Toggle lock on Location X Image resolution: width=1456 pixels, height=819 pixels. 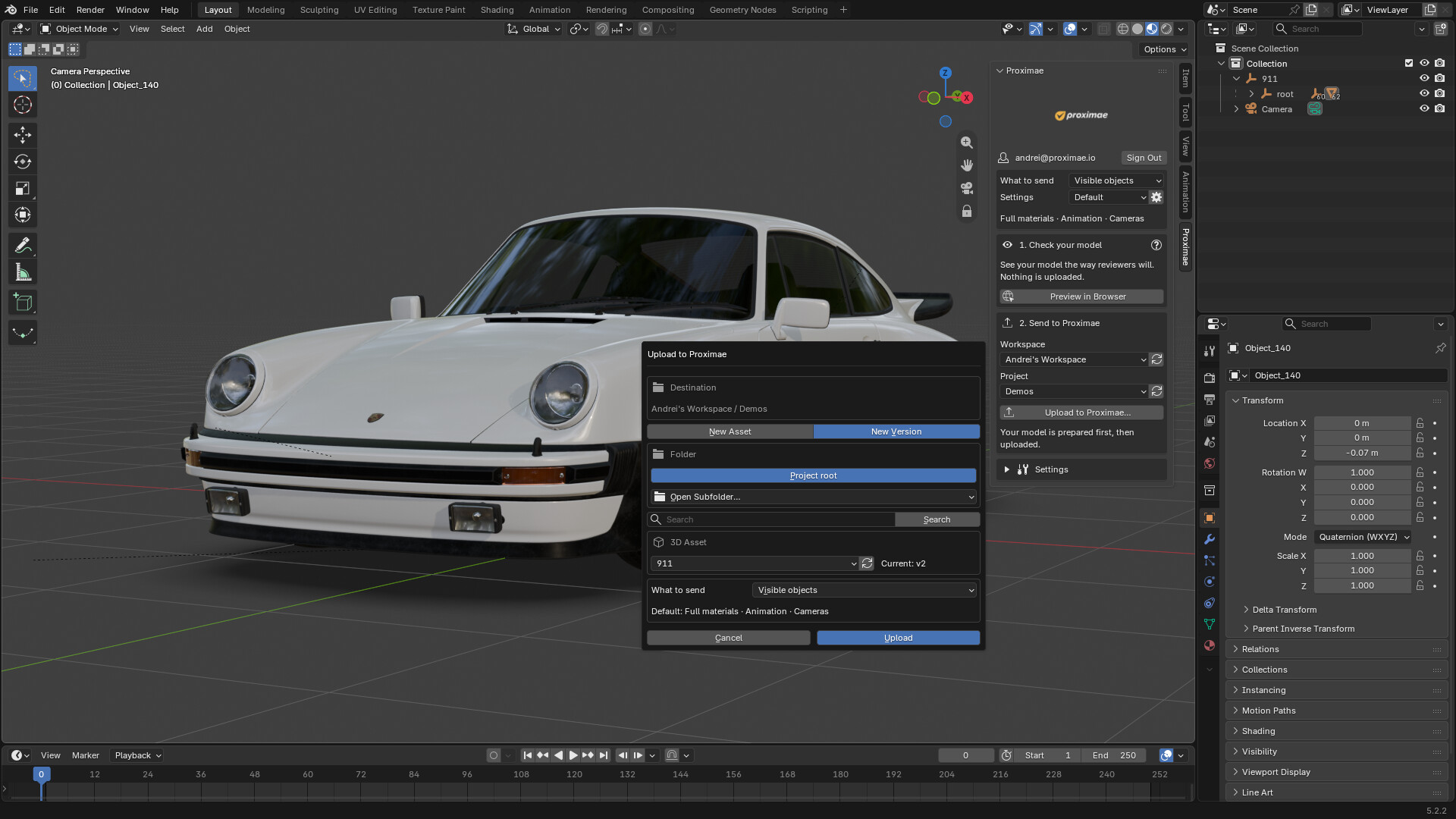[x=1420, y=423]
